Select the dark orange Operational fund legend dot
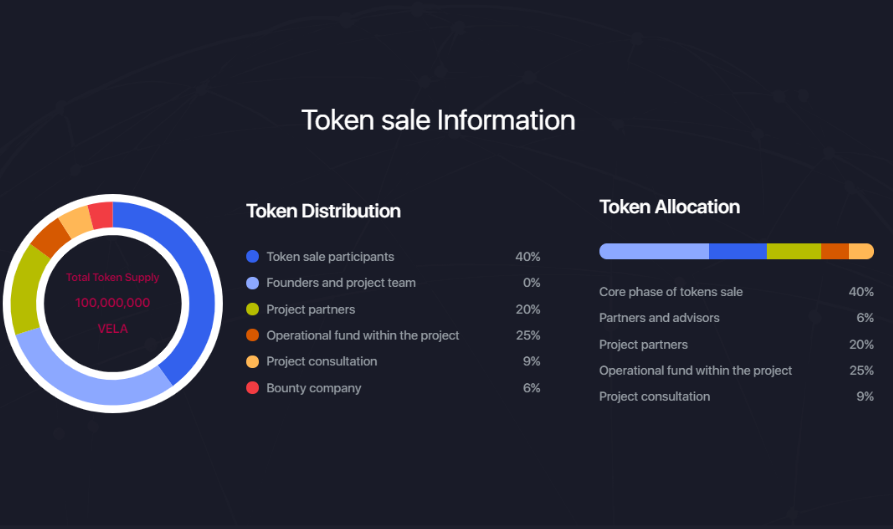893x529 pixels. tap(252, 335)
